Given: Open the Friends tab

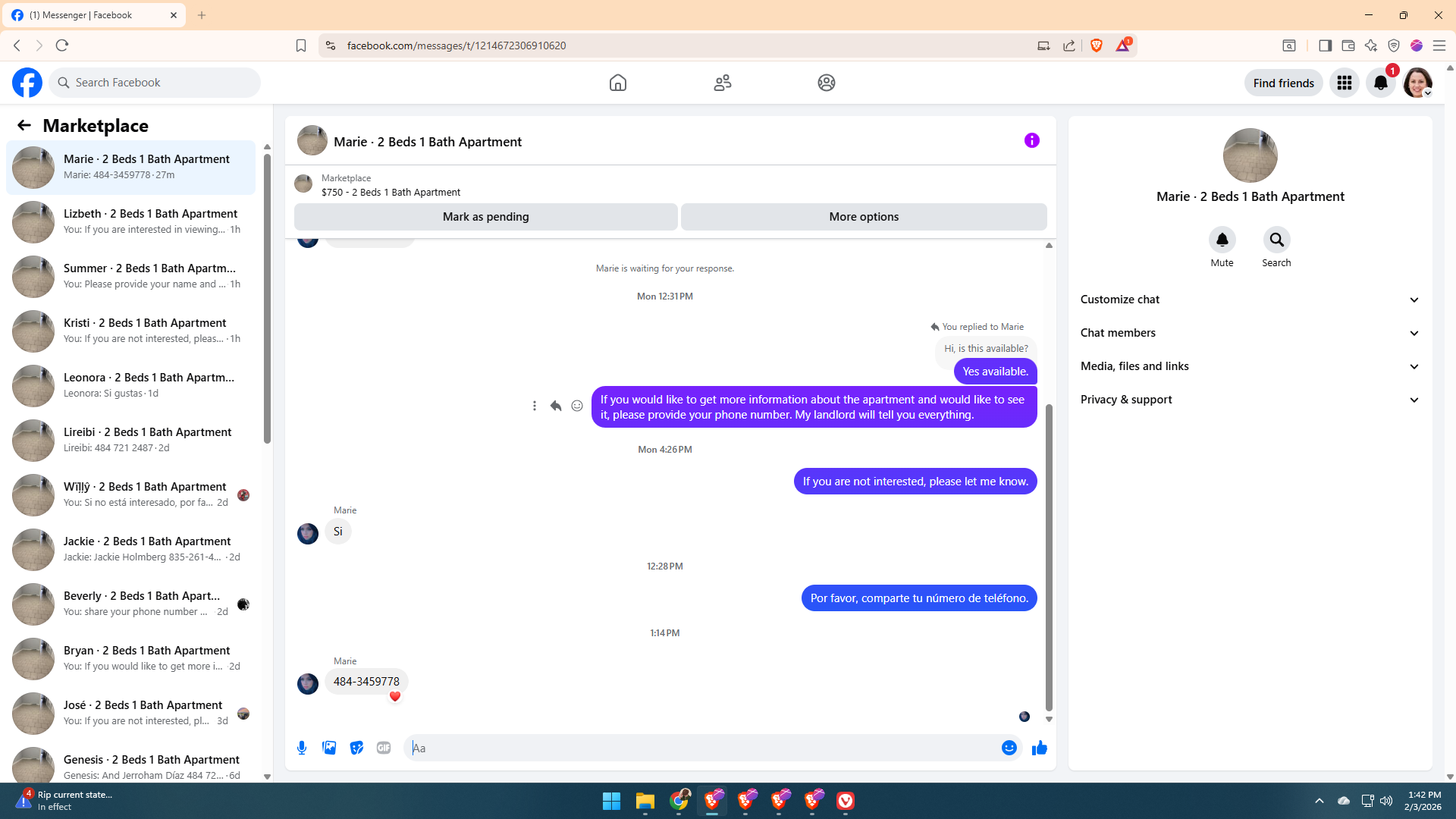Looking at the screenshot, I should (722, 83).
